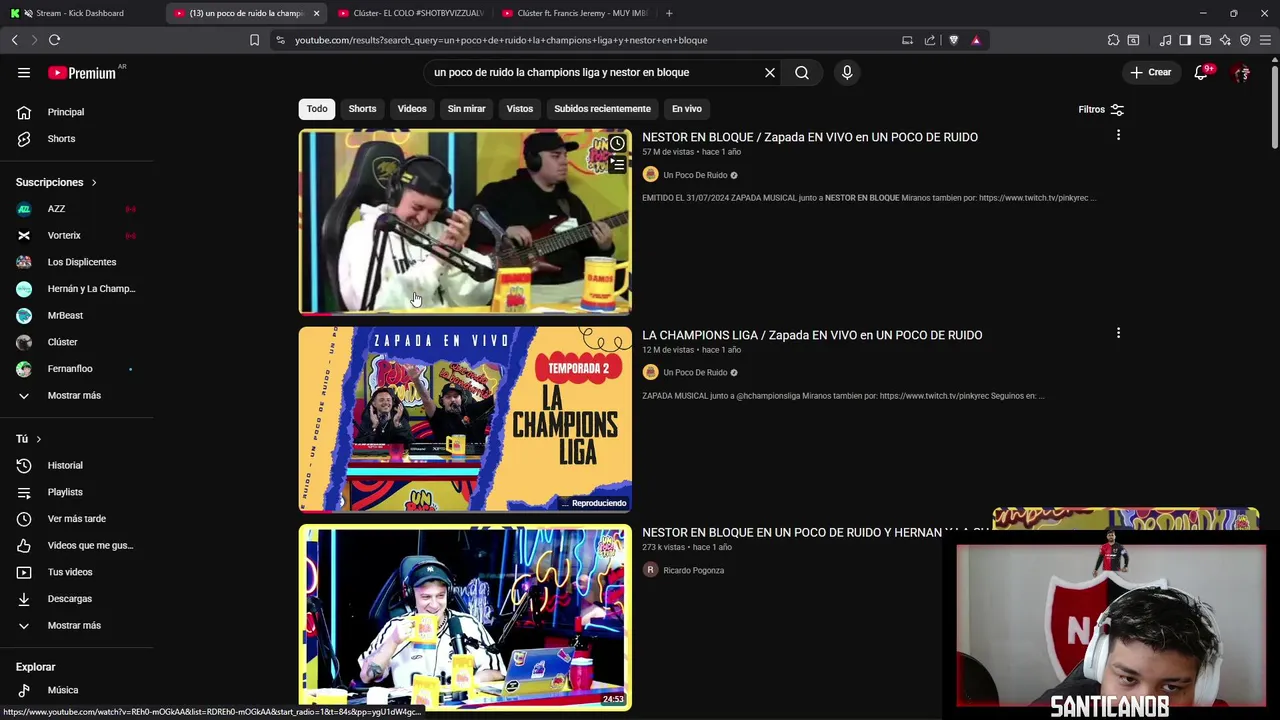This screenshot has width=1280, height=720.
Task: Open the Brave Shields lion icon
Action: point(953,40)
